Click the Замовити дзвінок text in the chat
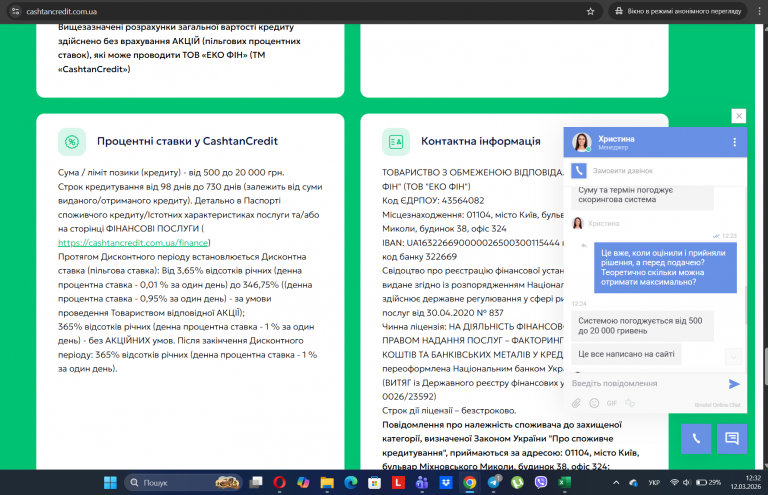 coord(623,171)
